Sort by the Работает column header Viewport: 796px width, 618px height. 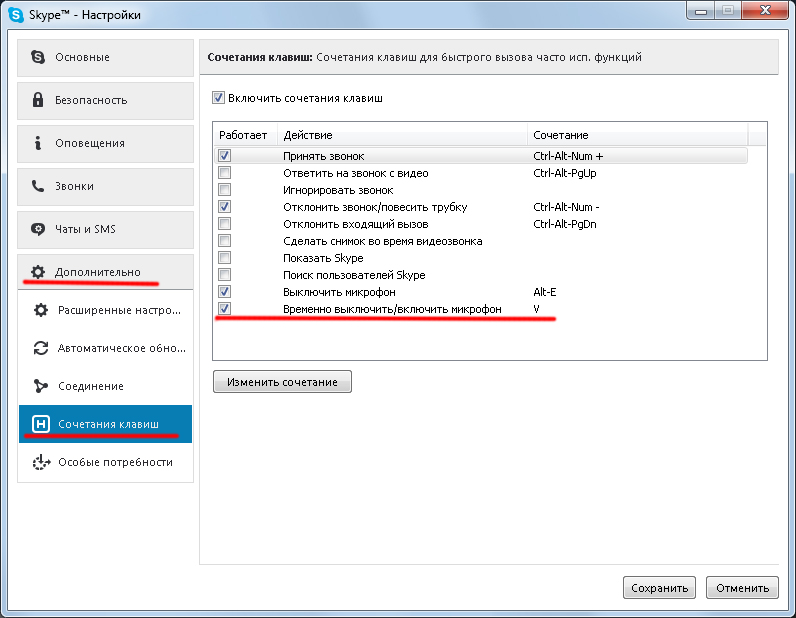(245, 135)
